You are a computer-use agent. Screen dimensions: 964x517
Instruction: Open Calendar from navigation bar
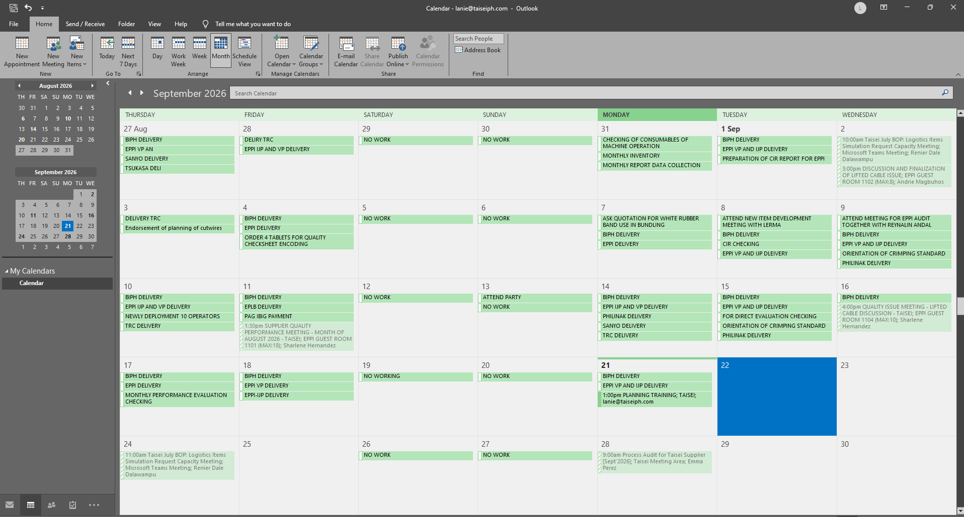tap(30, 505)
